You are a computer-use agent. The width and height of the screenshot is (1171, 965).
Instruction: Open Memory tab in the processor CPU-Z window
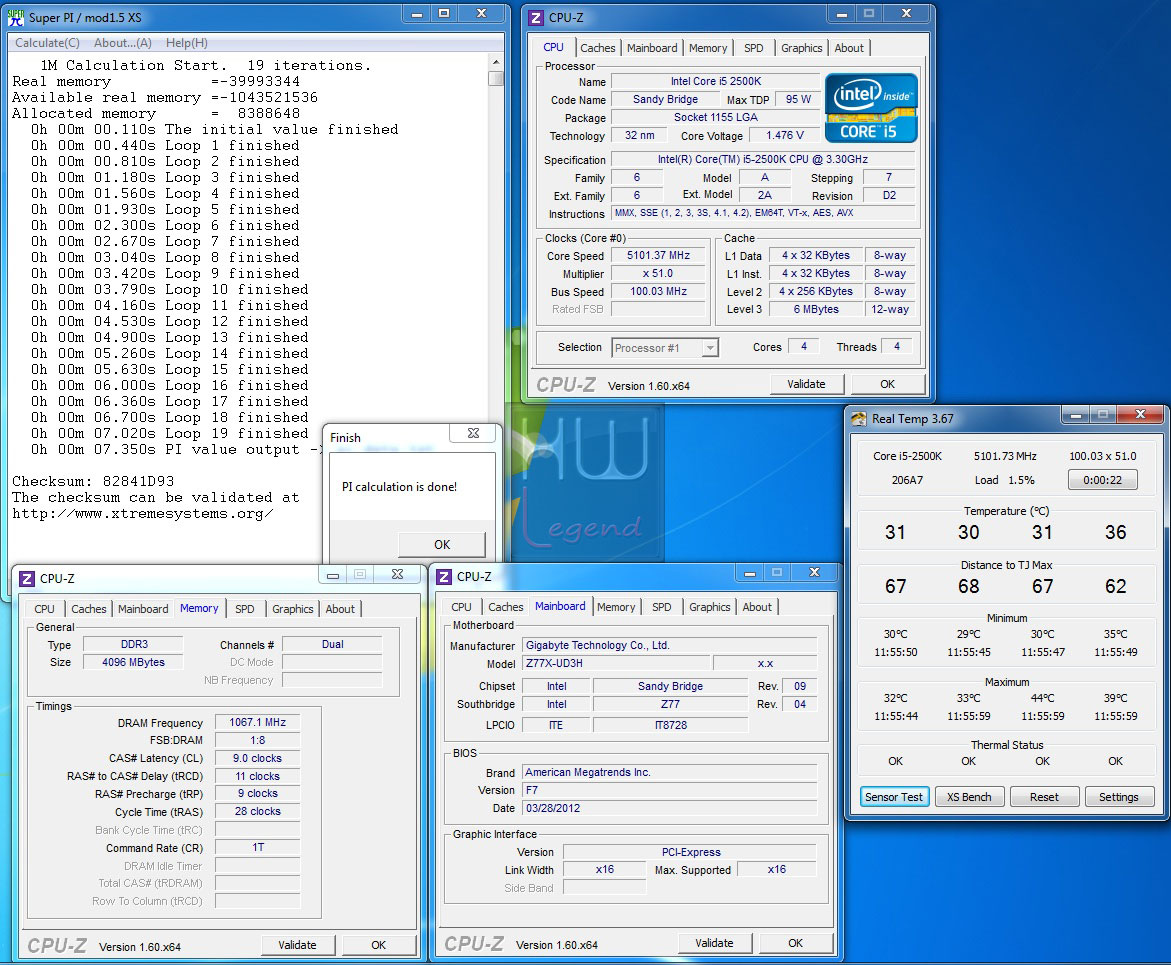708,48
